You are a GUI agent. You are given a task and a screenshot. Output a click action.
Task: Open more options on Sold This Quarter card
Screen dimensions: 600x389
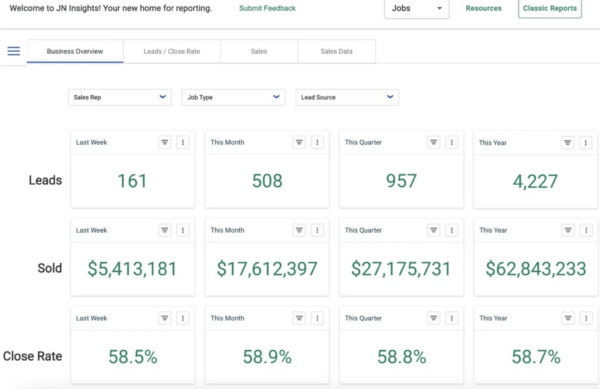click(452, 230)
